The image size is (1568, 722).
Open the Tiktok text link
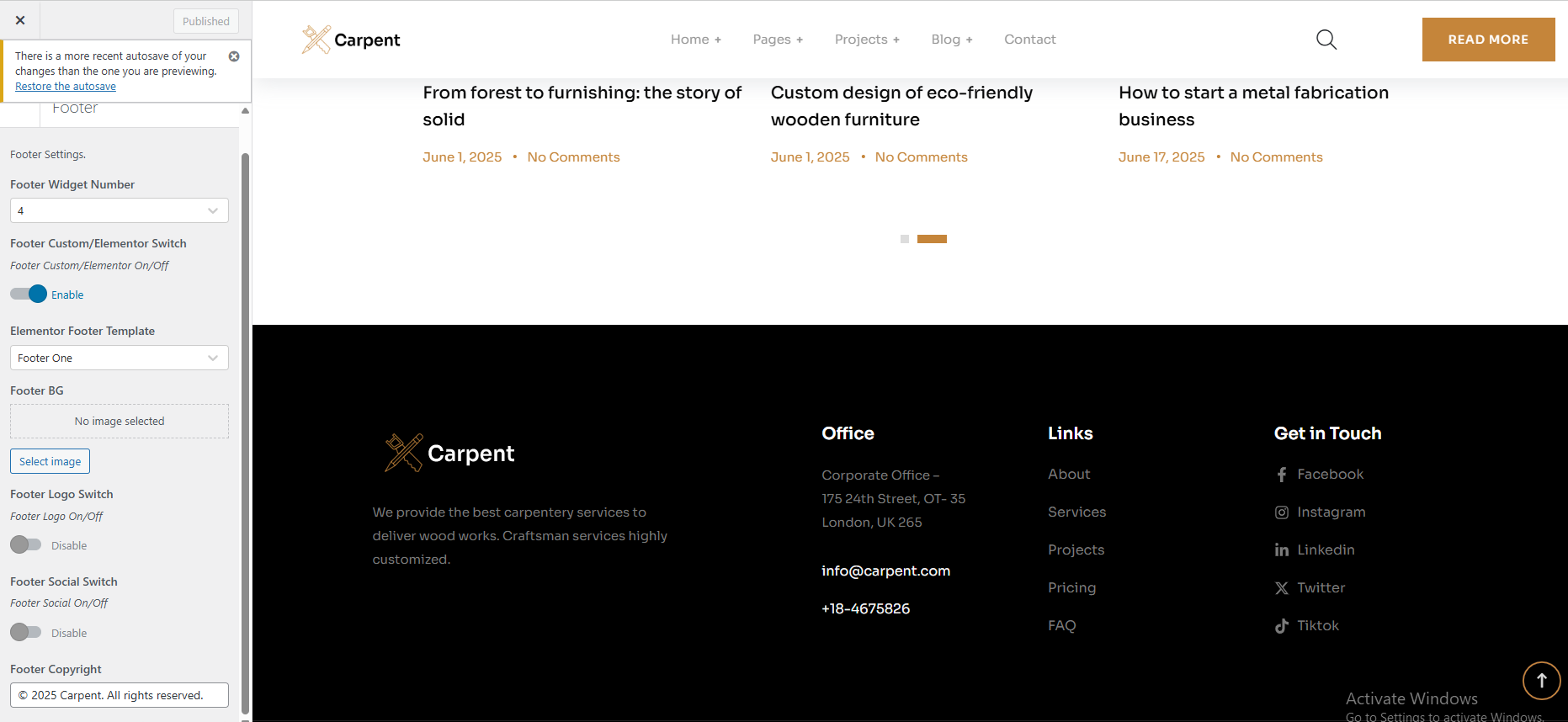[x=1317, y=626]
